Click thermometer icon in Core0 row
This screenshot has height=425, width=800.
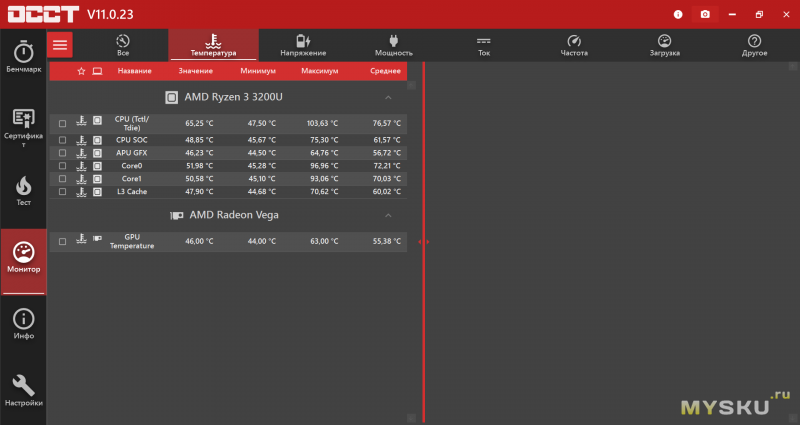point(81,166)
